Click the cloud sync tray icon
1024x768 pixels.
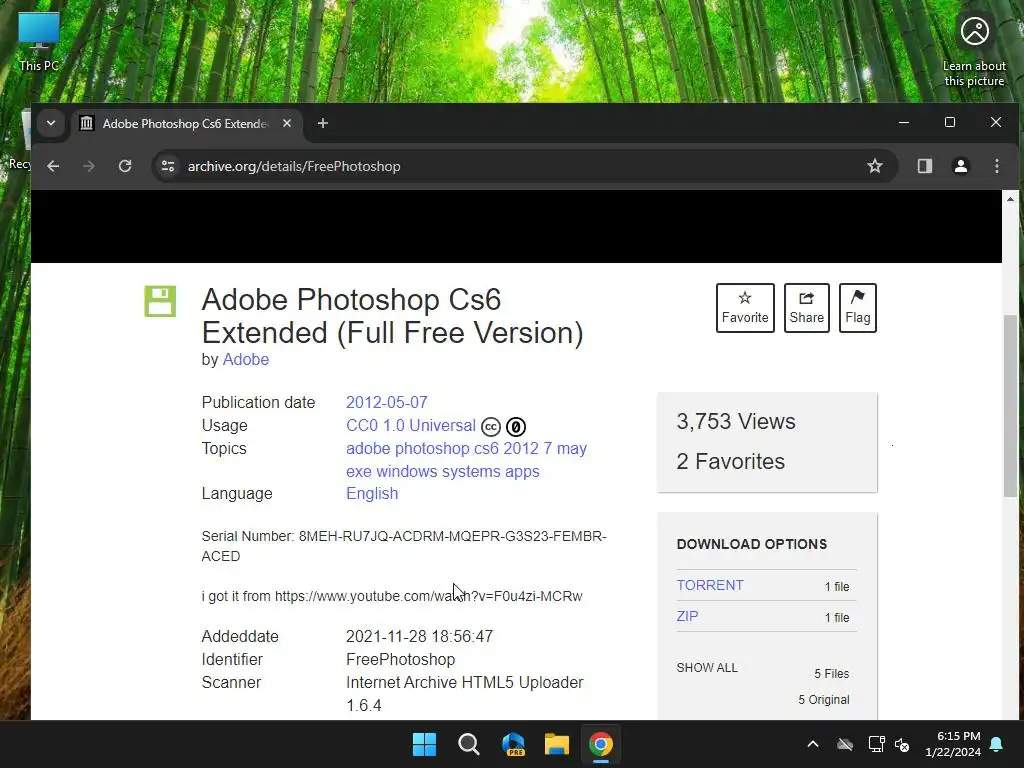click(845, 744)
